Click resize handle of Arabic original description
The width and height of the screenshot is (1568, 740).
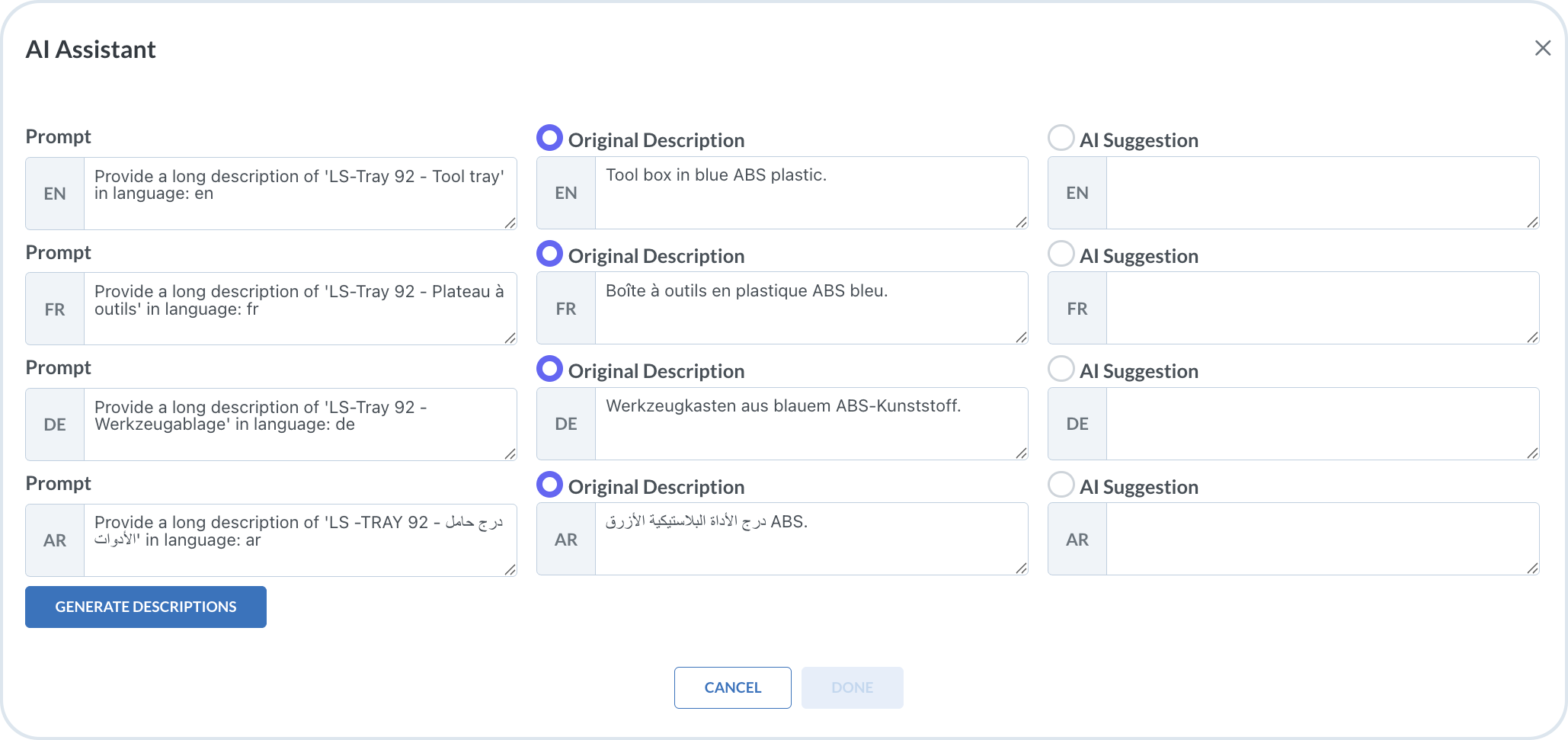[x=1021, y=568]
